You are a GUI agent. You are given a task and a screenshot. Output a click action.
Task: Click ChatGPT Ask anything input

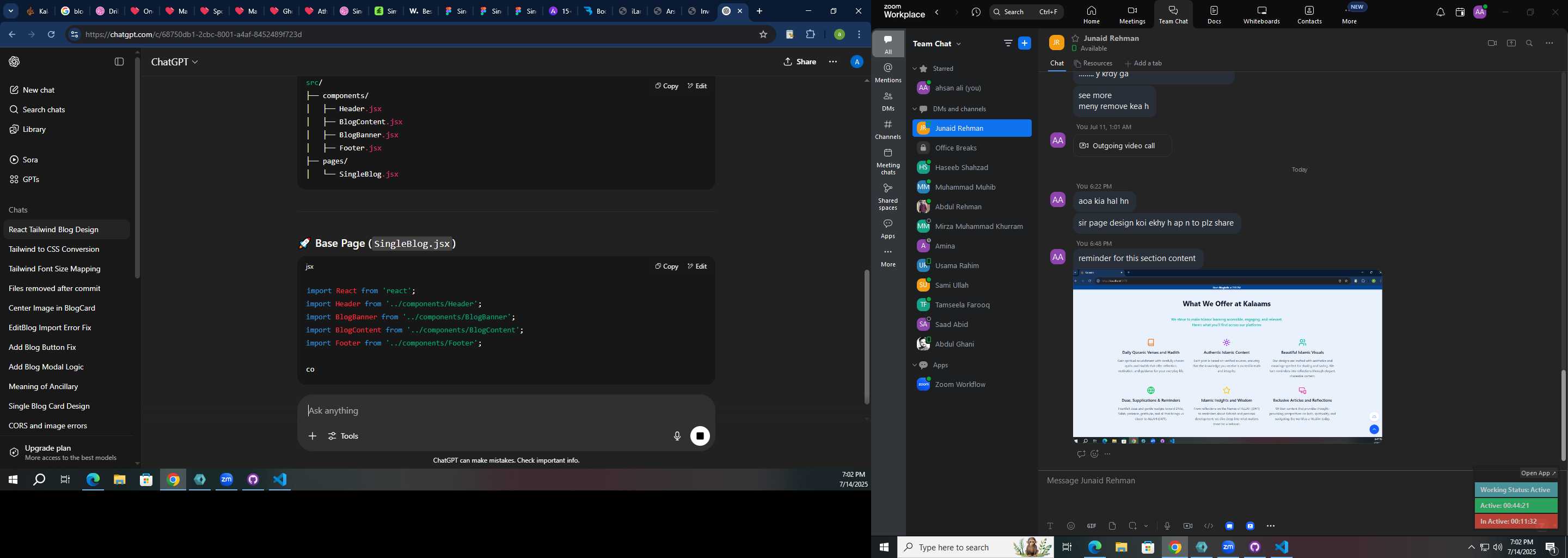pos(505,410)
